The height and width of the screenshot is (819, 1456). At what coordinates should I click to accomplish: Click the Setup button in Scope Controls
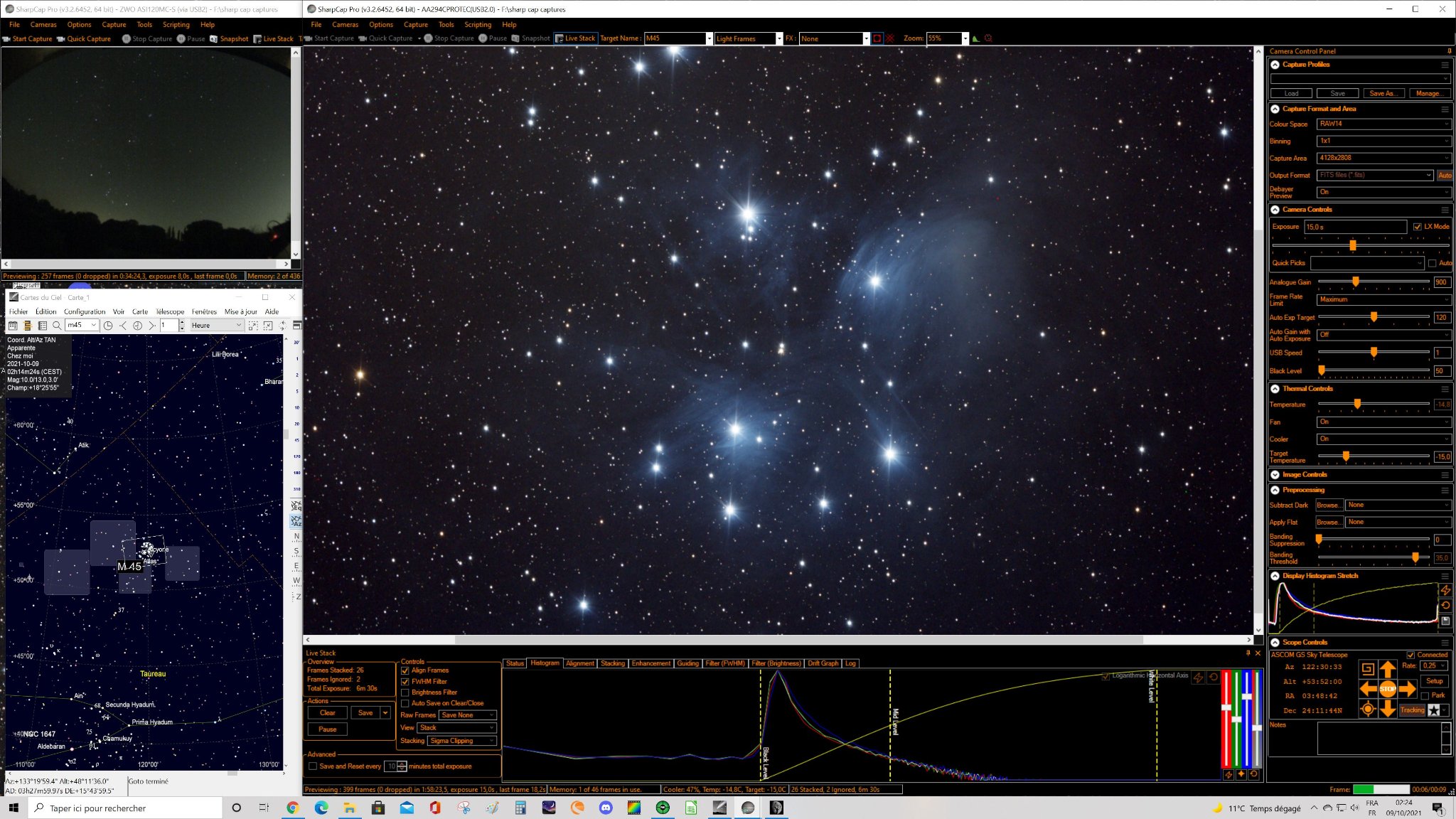coord(1435,681)
